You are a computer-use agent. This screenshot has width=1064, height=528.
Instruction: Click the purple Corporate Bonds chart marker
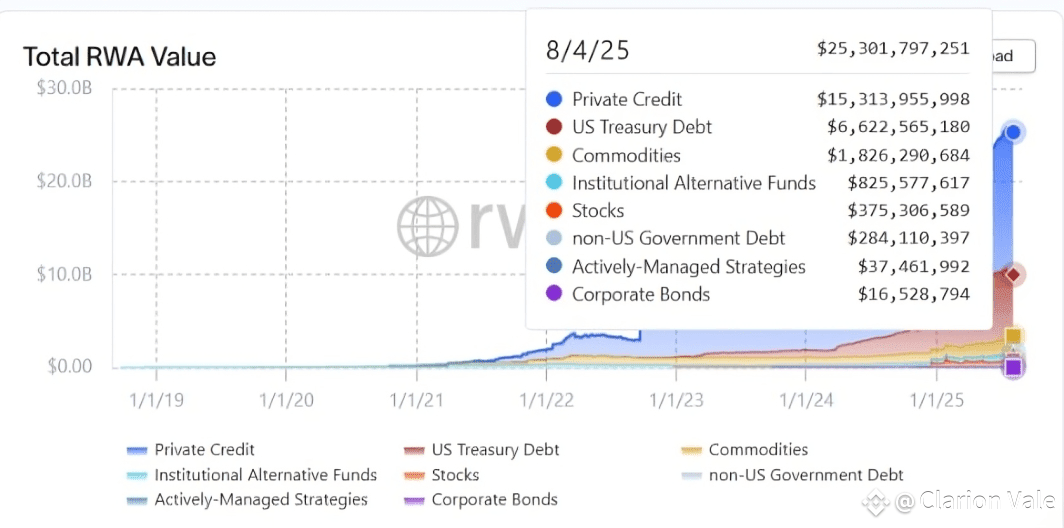pyautogui.click(x=1013, y=367)
